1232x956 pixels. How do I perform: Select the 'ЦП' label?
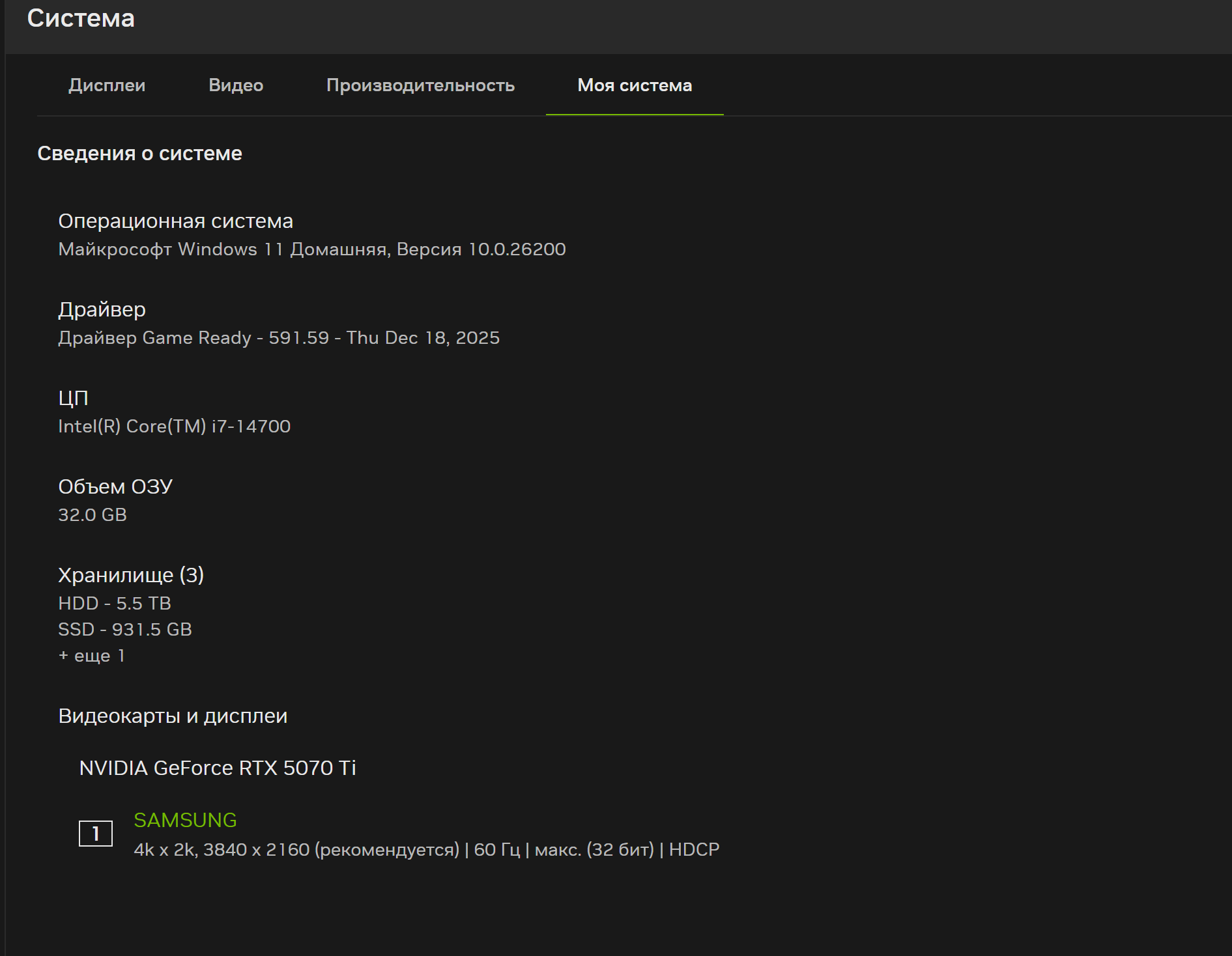pos(73,398)
